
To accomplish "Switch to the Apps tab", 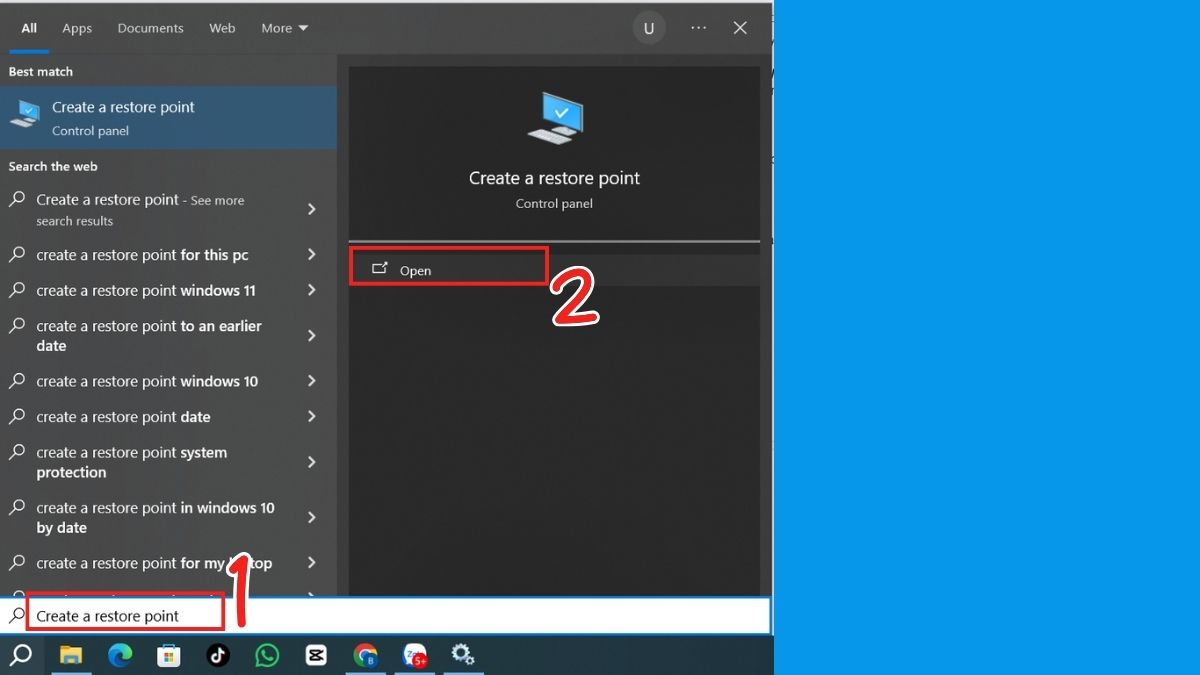I will [x=76, y=27].
